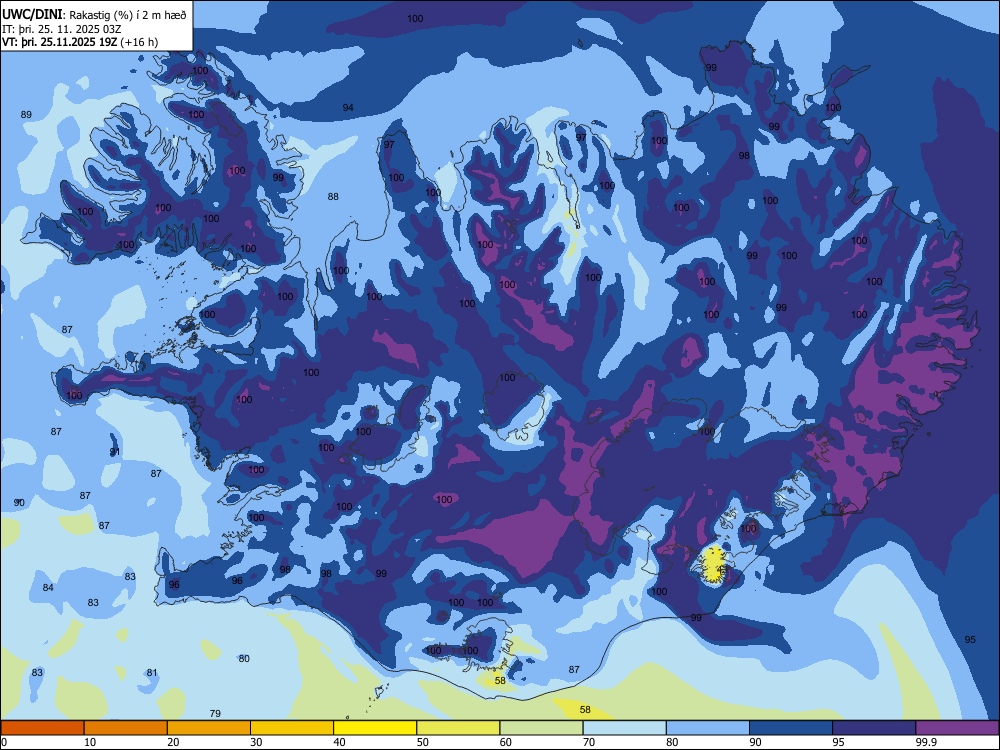This screenshot has height=750, width=1000.
Task: Click the legend tick label '70'
Action: (589, 742)
